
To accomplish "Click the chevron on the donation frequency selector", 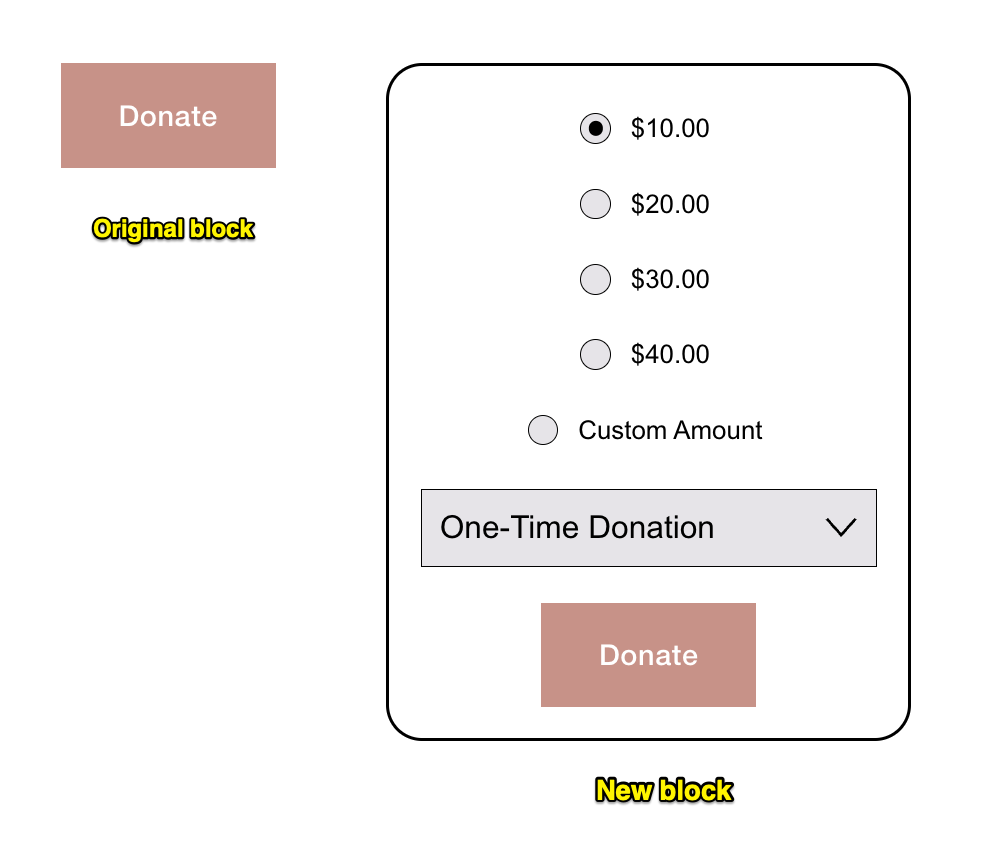I will coord(841,528).
